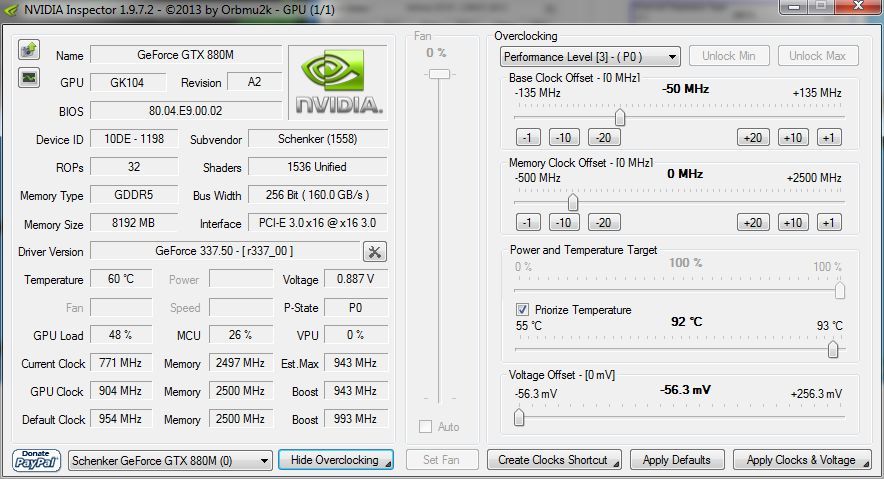The width and height of the screenshot is (884, 479).
Task: Increase base clock offset by 20
Action: tap(753, 138)
